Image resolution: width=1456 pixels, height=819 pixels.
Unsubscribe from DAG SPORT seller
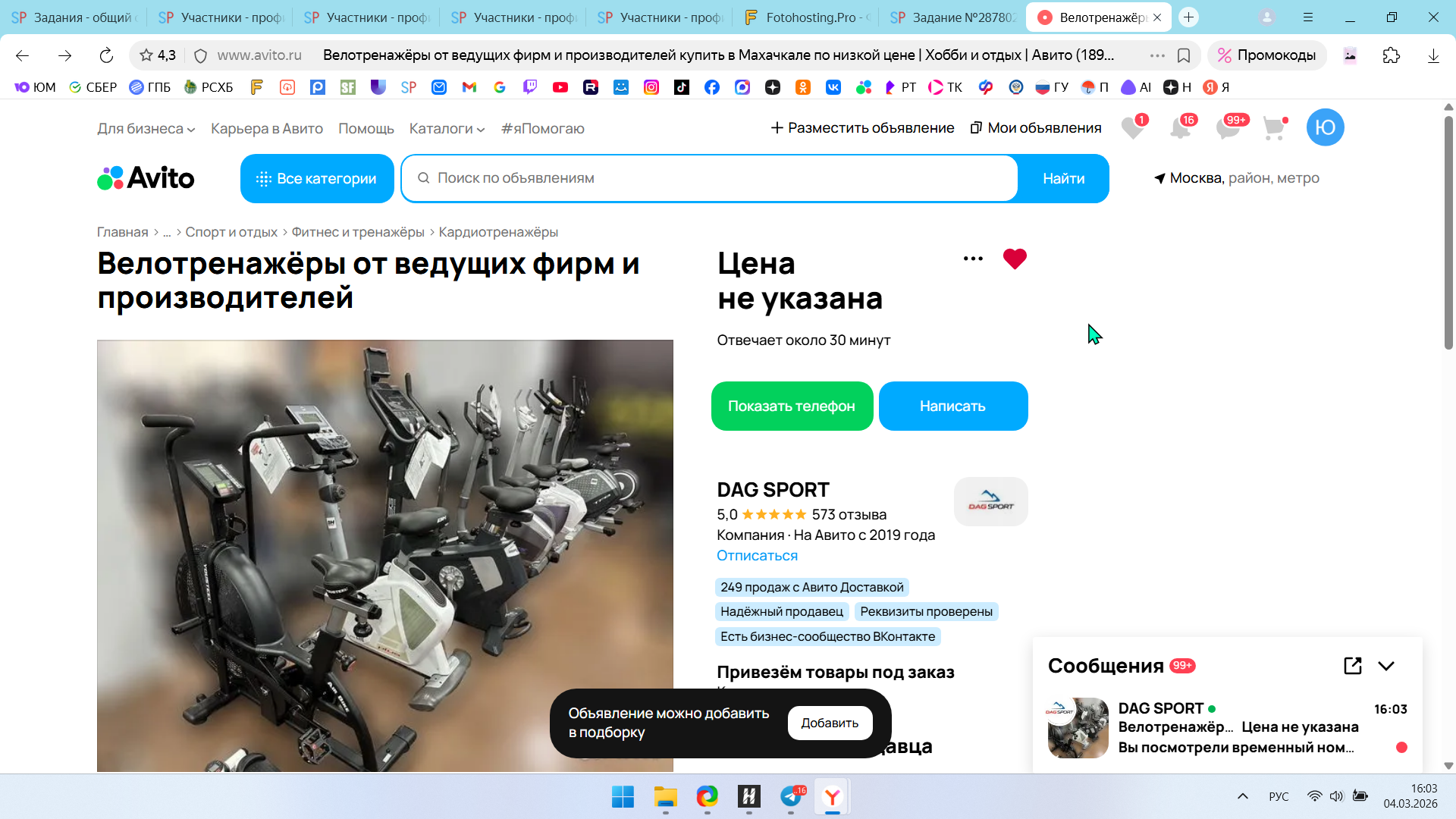757,555
